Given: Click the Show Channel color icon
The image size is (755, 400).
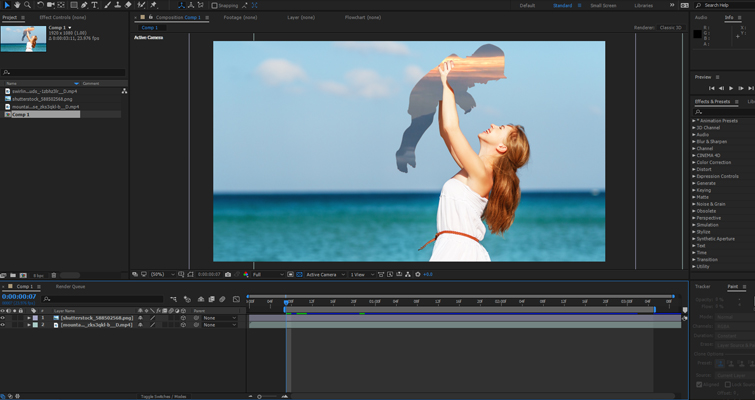Looking at the screenshot, I should click(x=246, y=274).
